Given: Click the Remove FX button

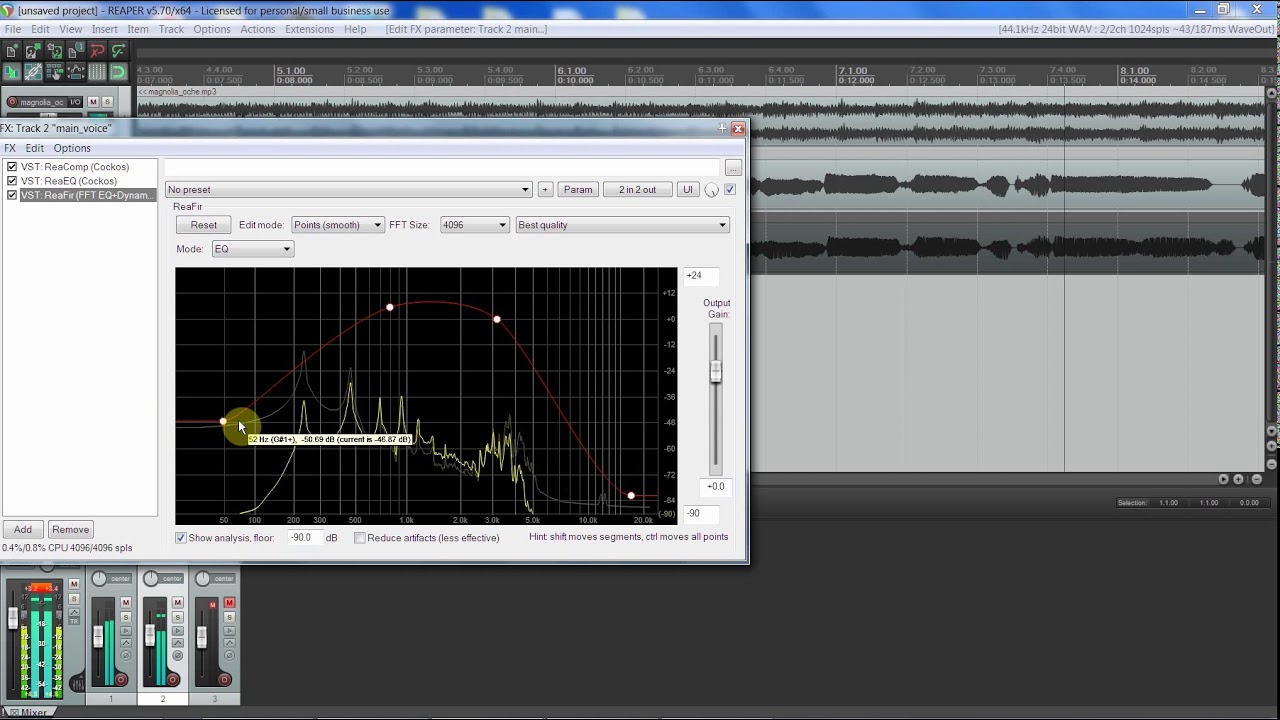Looking at the screenshot, I should tap(70, 530).
